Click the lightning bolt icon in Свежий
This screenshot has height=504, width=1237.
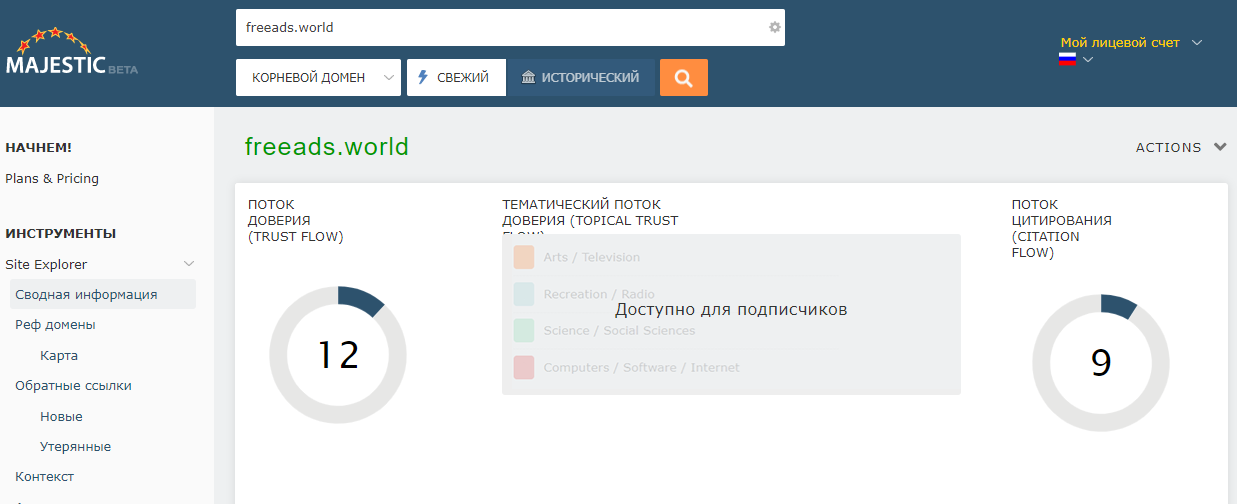coord(423,77)
